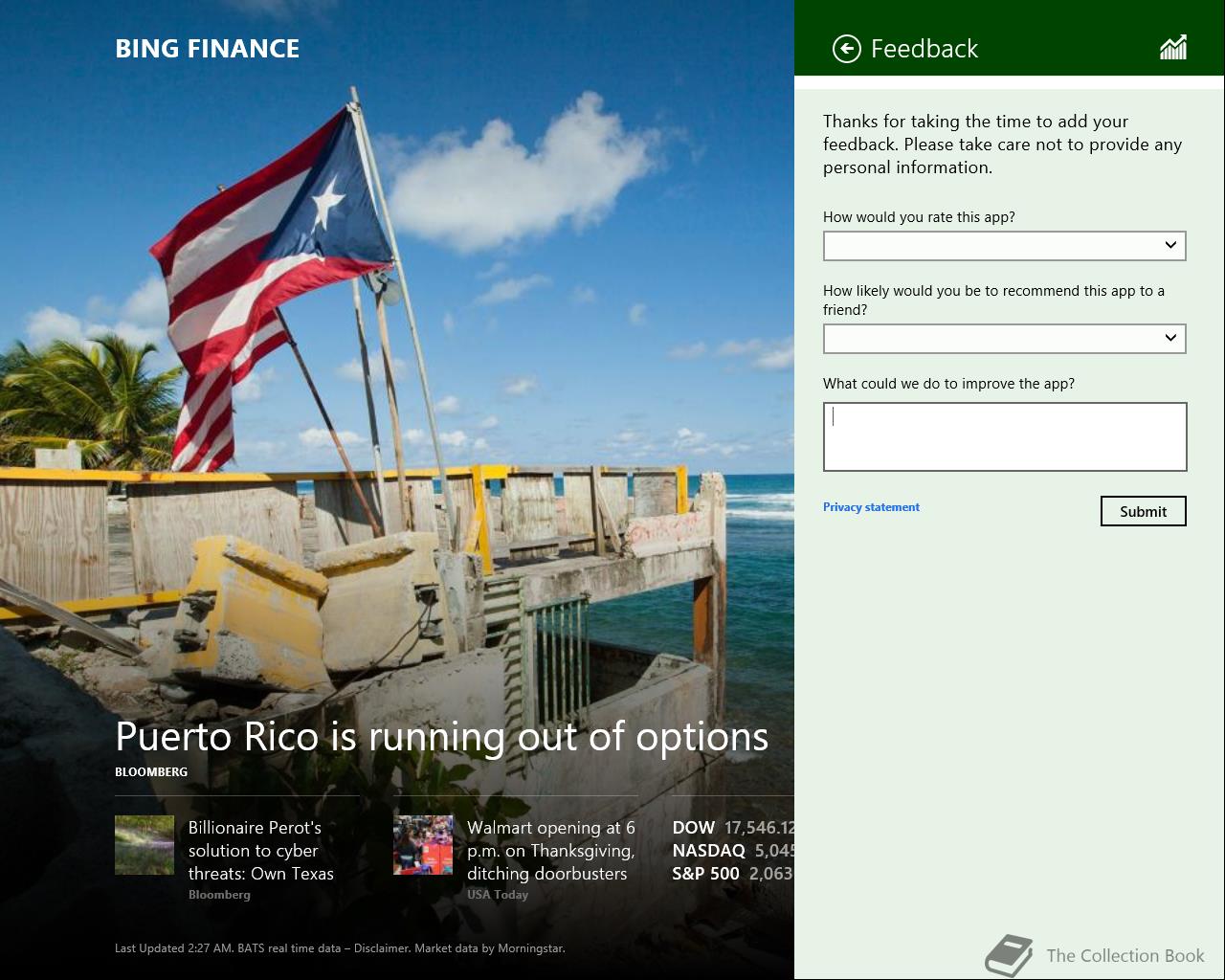Click the BING FINANCE title
This screenshot has width=1225, height=980.
207,49
